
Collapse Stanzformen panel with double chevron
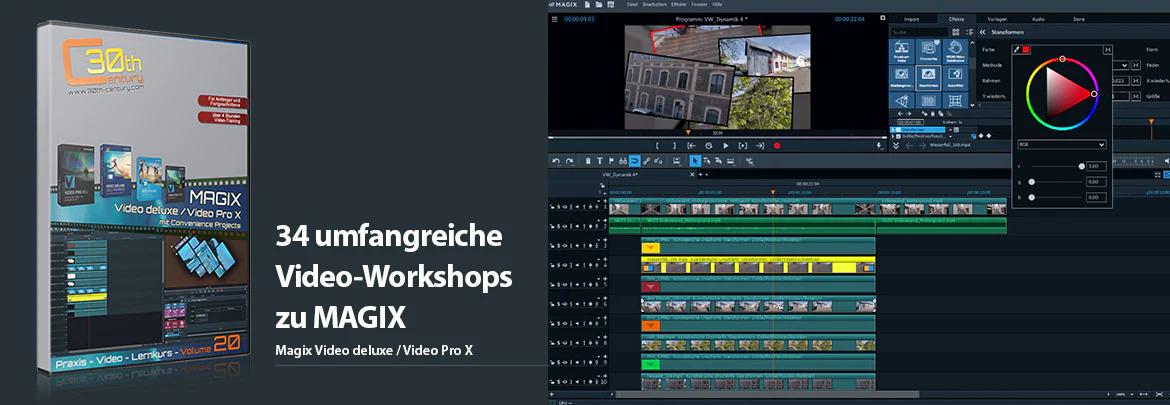click(x=982, y=32)
